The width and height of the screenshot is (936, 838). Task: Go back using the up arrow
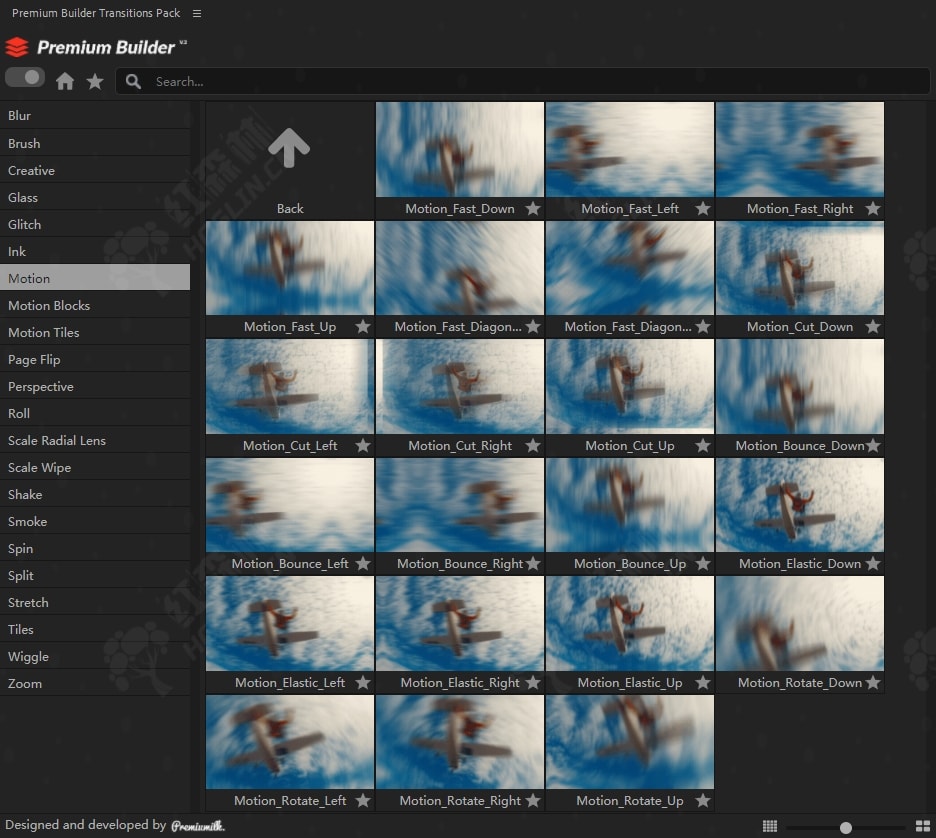(289, 147)
